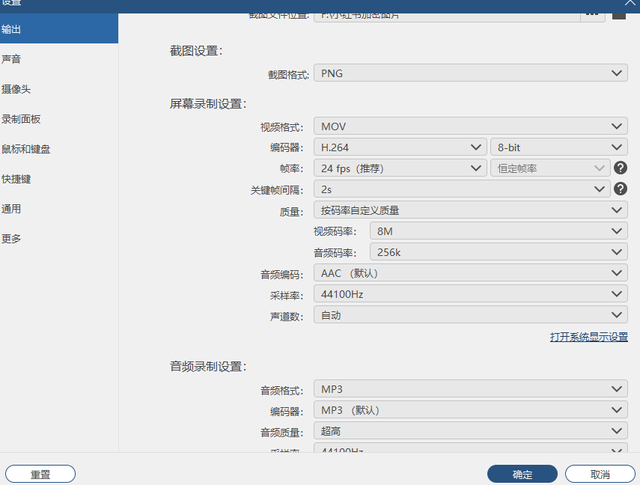Switch to the 声音 settings tab
Screen dimensions: 640x485
pyautogui.click(x=59, y=59)
